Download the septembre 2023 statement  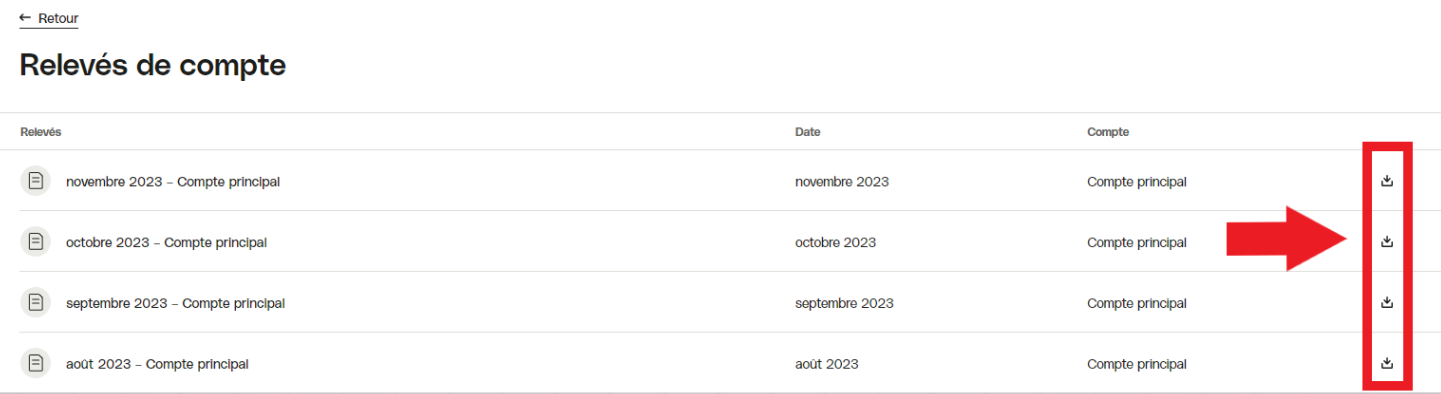1387,302
